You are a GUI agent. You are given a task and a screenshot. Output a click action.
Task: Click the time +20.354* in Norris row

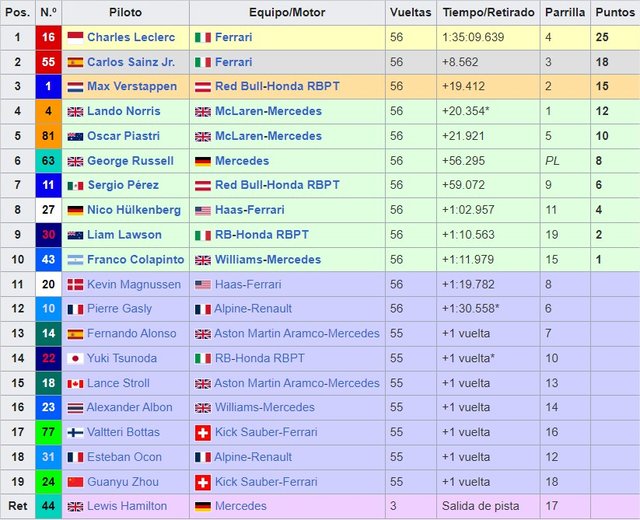(x=466, y=111)
